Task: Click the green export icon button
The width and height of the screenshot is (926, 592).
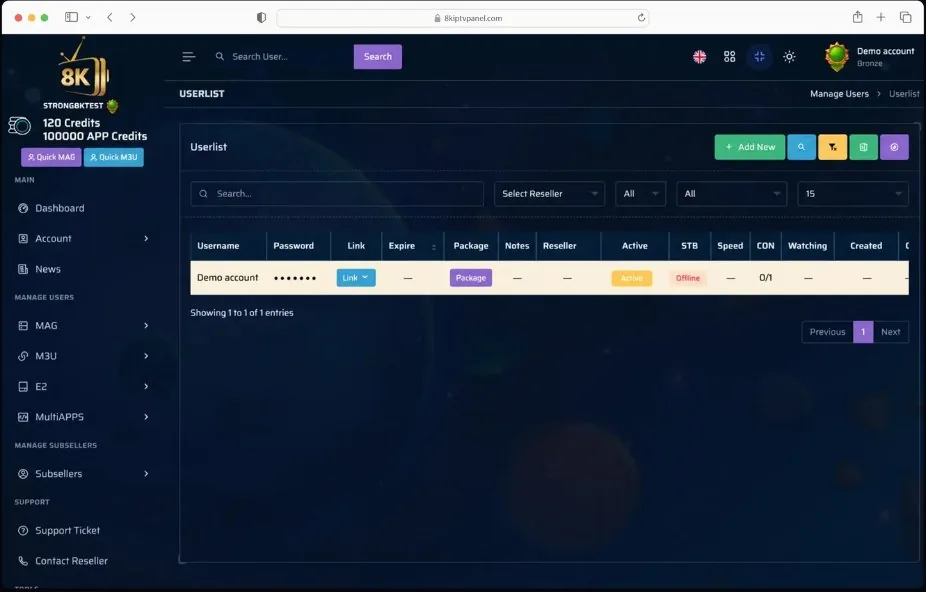Action: 863,147
